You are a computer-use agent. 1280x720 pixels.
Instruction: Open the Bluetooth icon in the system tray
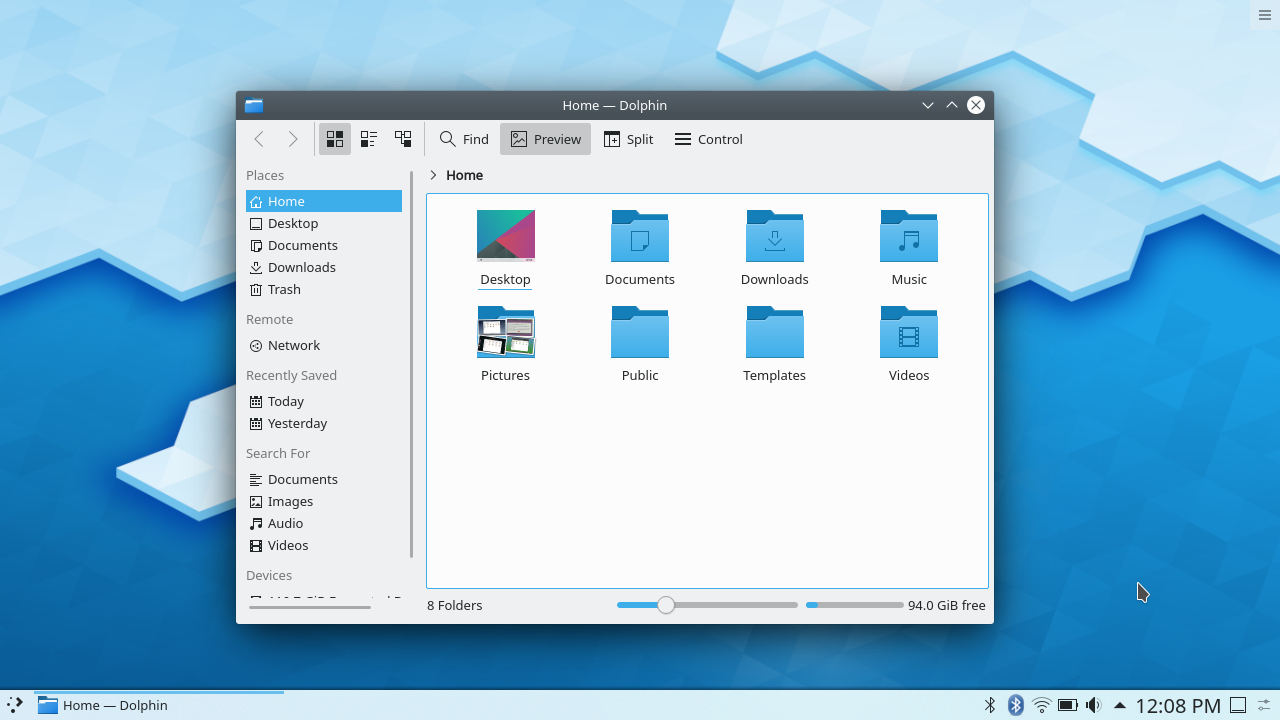[1015, 705]
